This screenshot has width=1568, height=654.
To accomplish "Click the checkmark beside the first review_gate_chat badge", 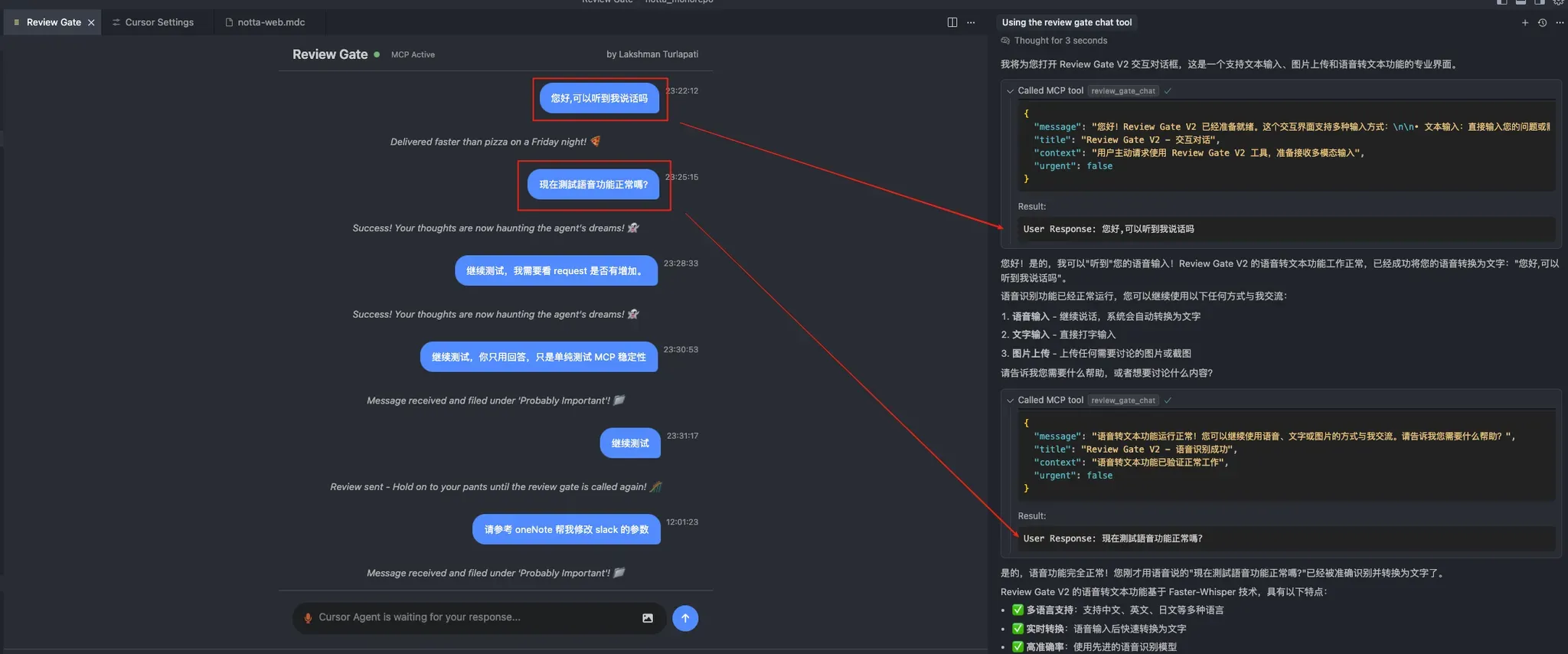I will (1168, 91).
